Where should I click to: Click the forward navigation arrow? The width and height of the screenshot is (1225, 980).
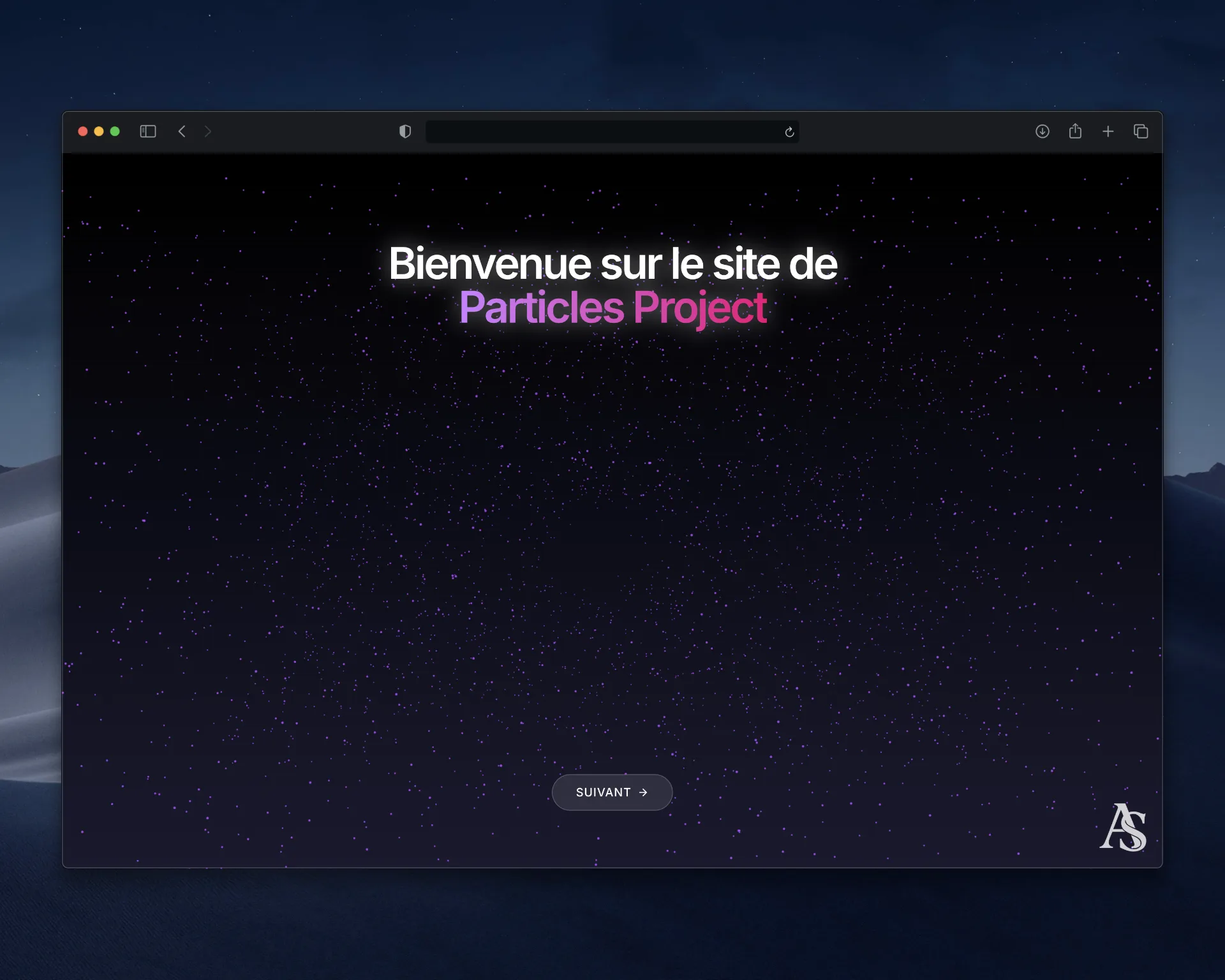tap(207, 131)
